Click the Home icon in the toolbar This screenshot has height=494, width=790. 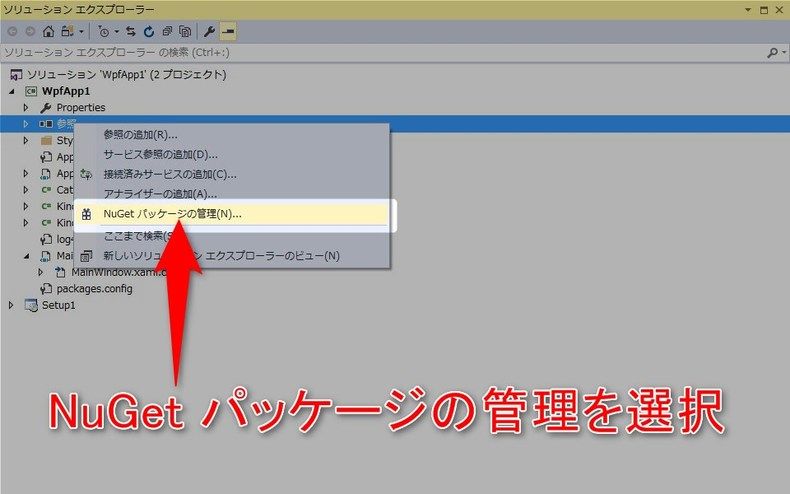point(48,32)
